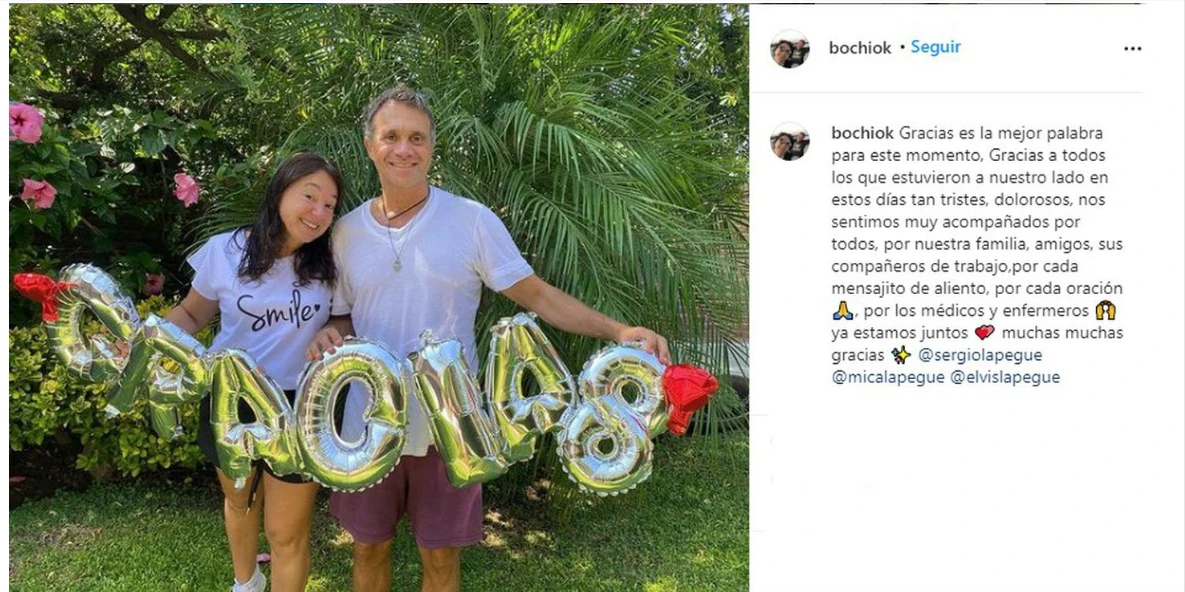Open the three-dot more options menu
Screen dimensions: 1185x592
pos(1132,48)
